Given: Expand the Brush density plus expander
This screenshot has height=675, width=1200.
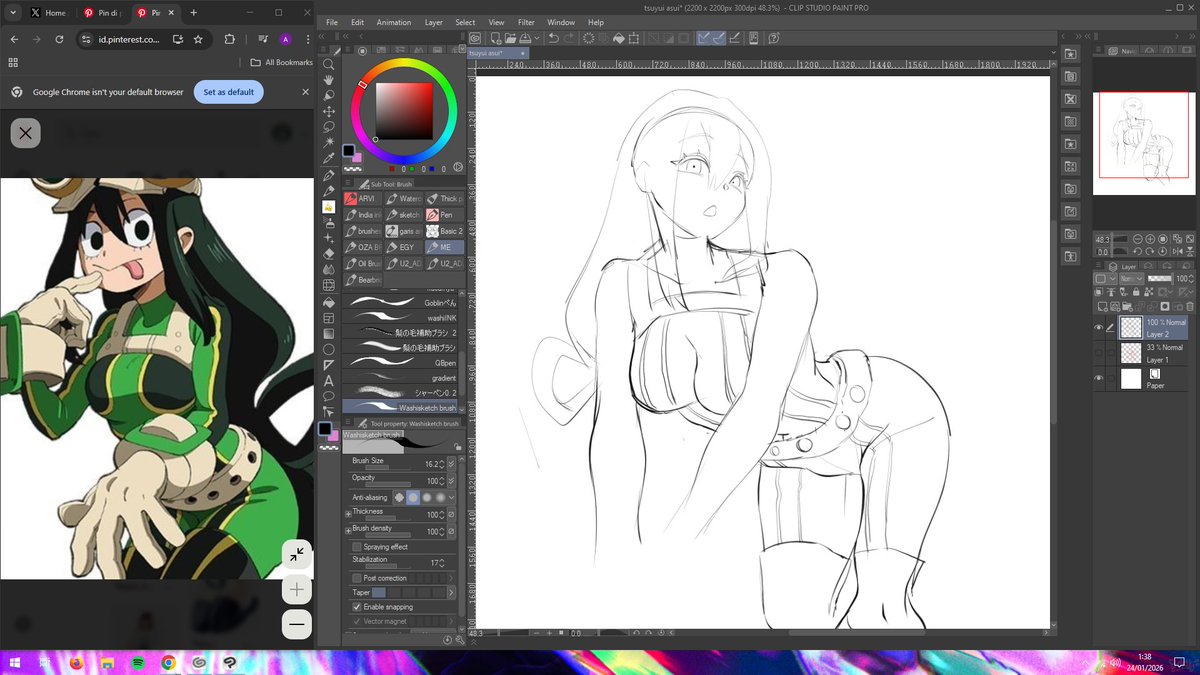Looking at the screenshot, I should click(x=348, y=531).
